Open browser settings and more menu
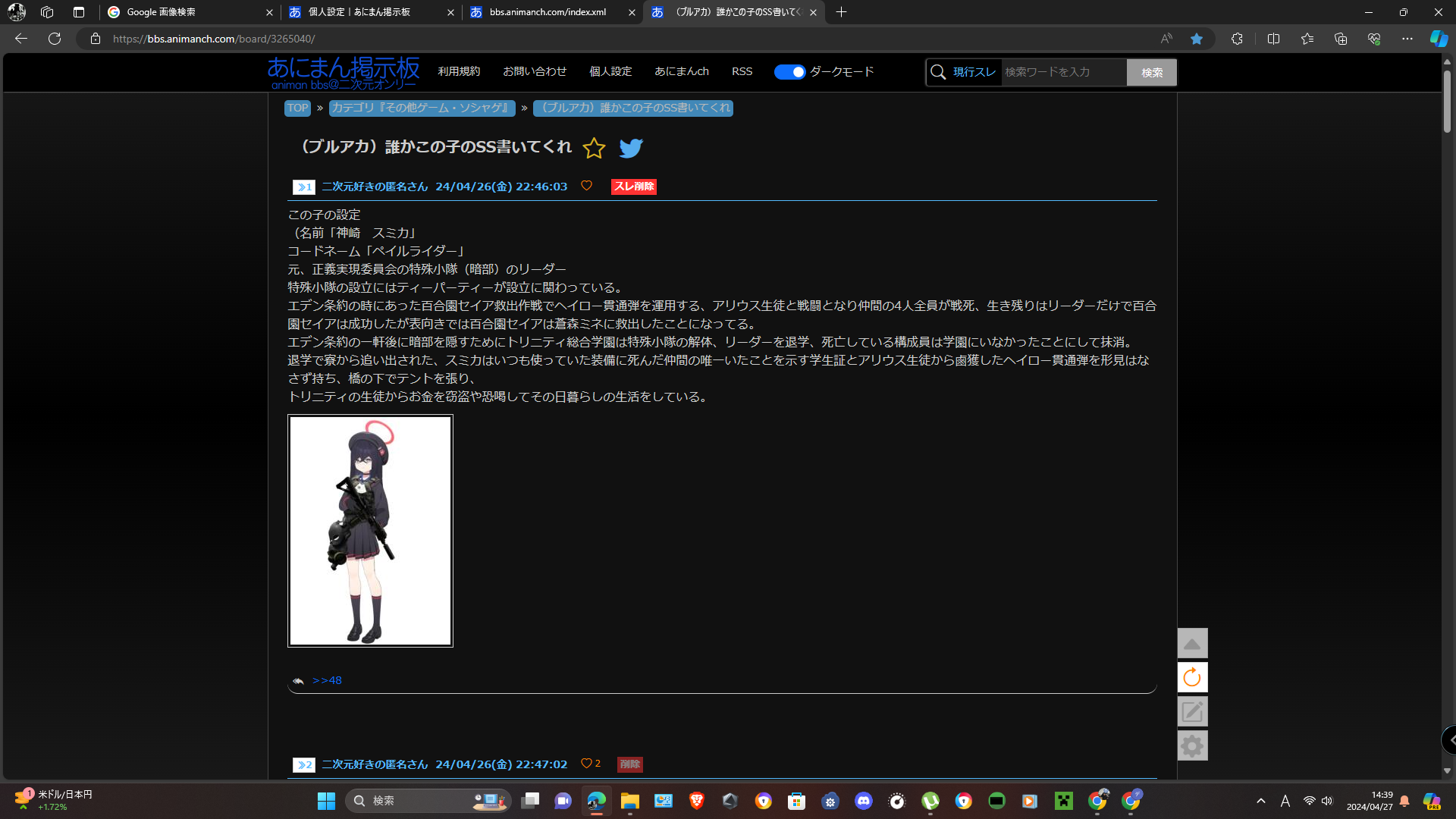1456x819 pixels. coord(1407,39)
